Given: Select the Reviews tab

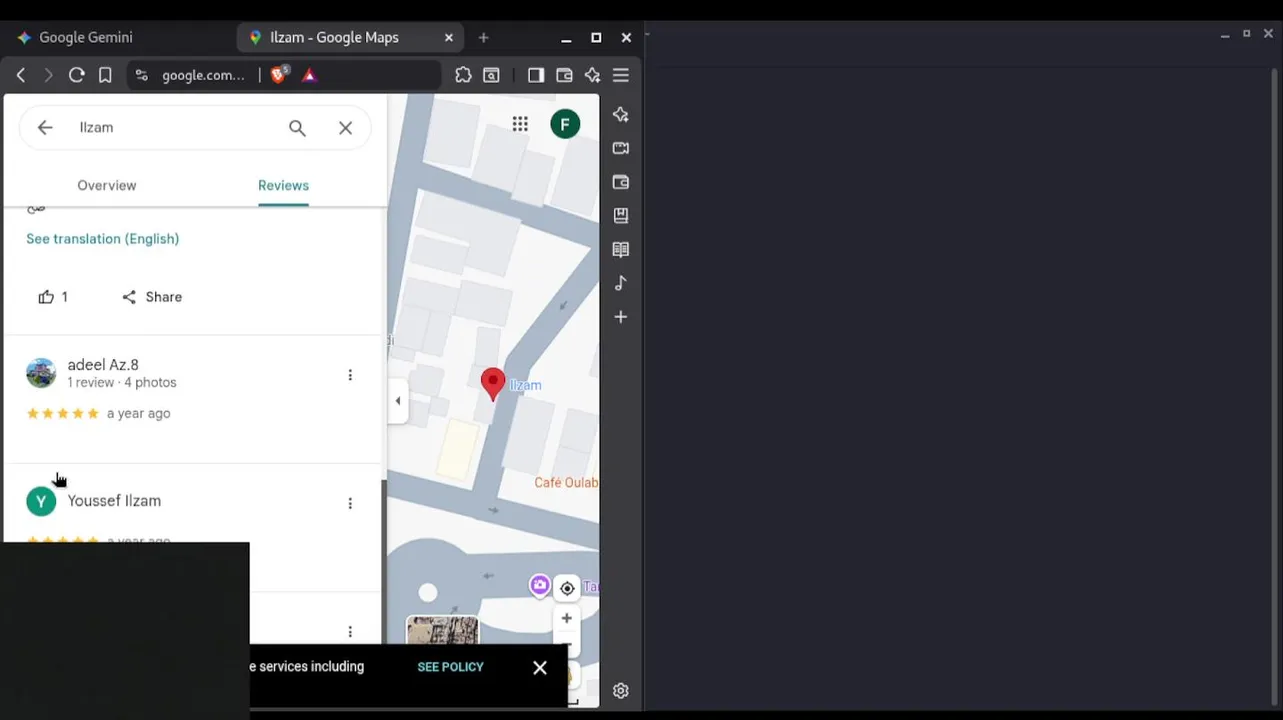Looking at the screenshot, I should (283, 185).
